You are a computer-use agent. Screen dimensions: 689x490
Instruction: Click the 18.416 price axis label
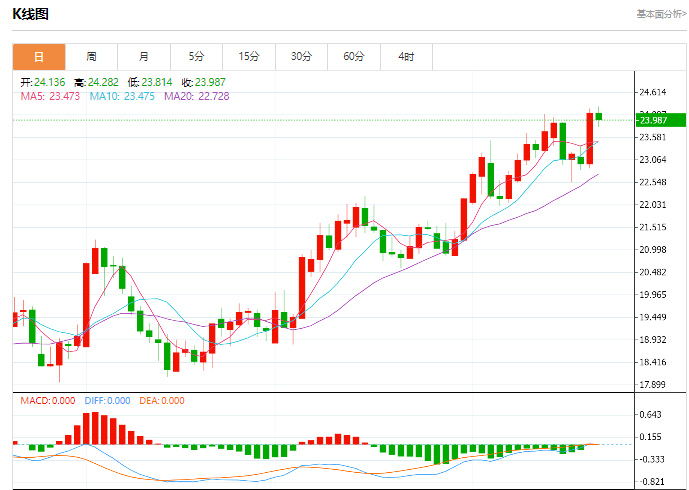click(x=653, y=363)
